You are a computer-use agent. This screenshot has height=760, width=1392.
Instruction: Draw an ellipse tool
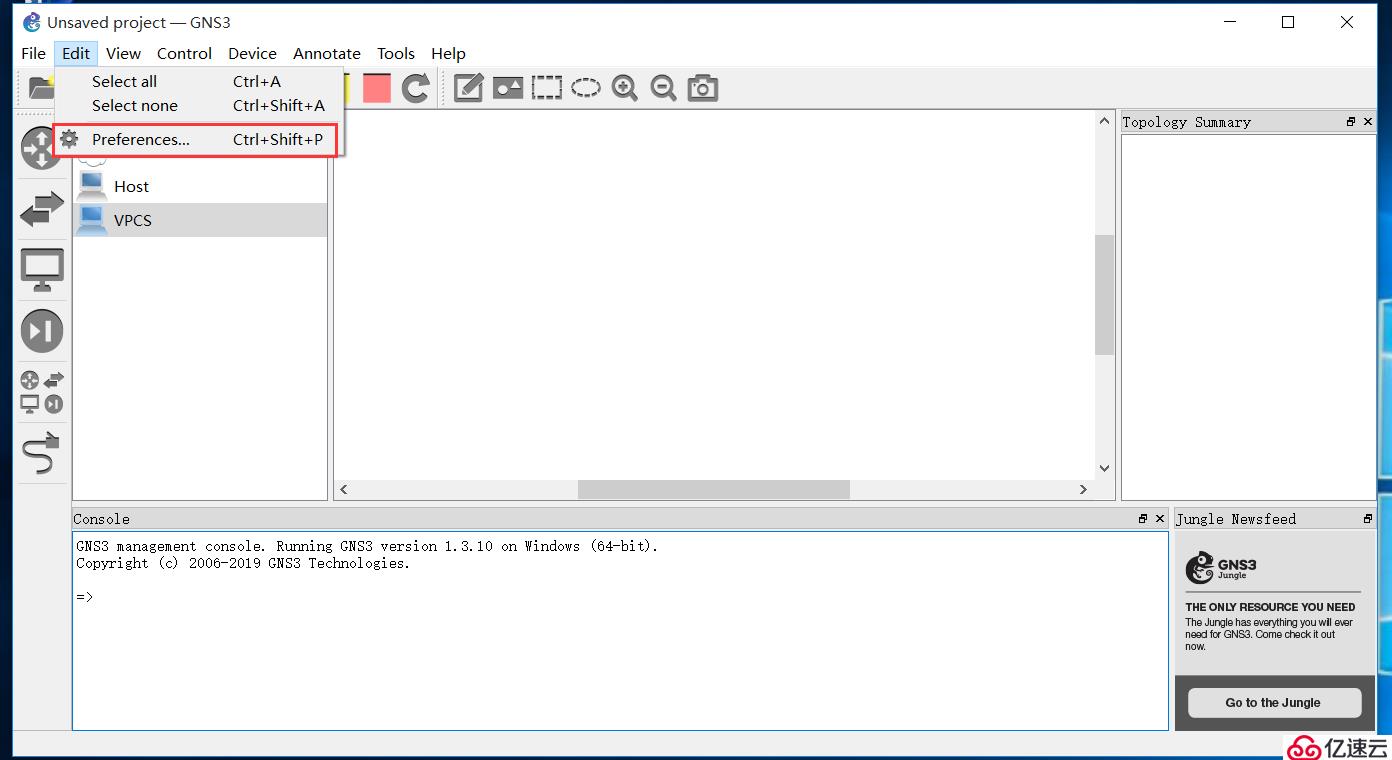tap(586, 88)
